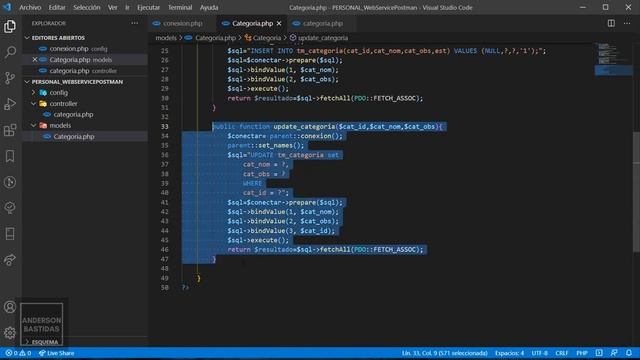Start Live Share from status bar
Screen dimensions: 640x360
tap(56, 353)
